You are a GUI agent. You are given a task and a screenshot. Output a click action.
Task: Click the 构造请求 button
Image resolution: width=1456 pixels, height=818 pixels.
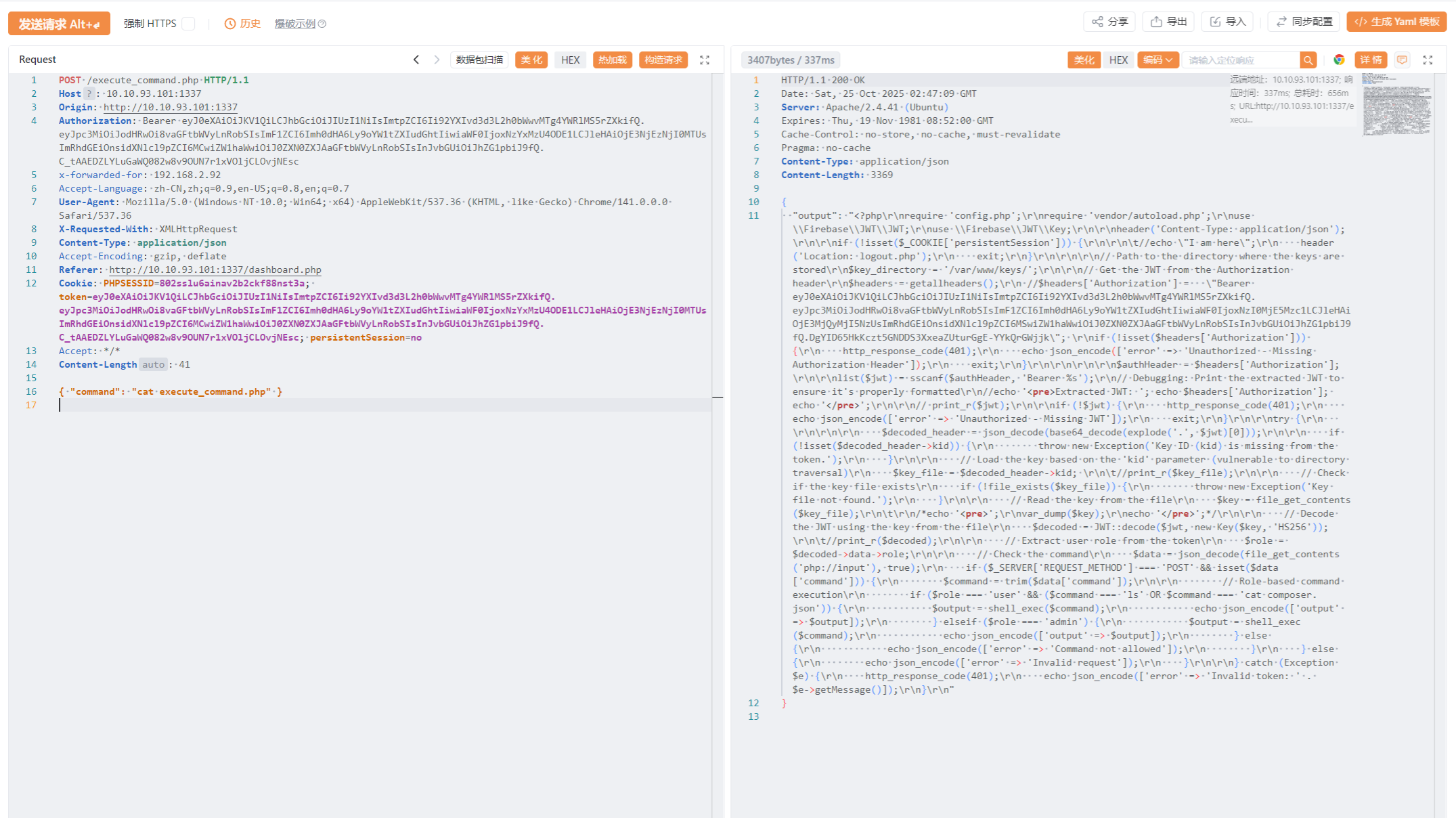[663, 60]
